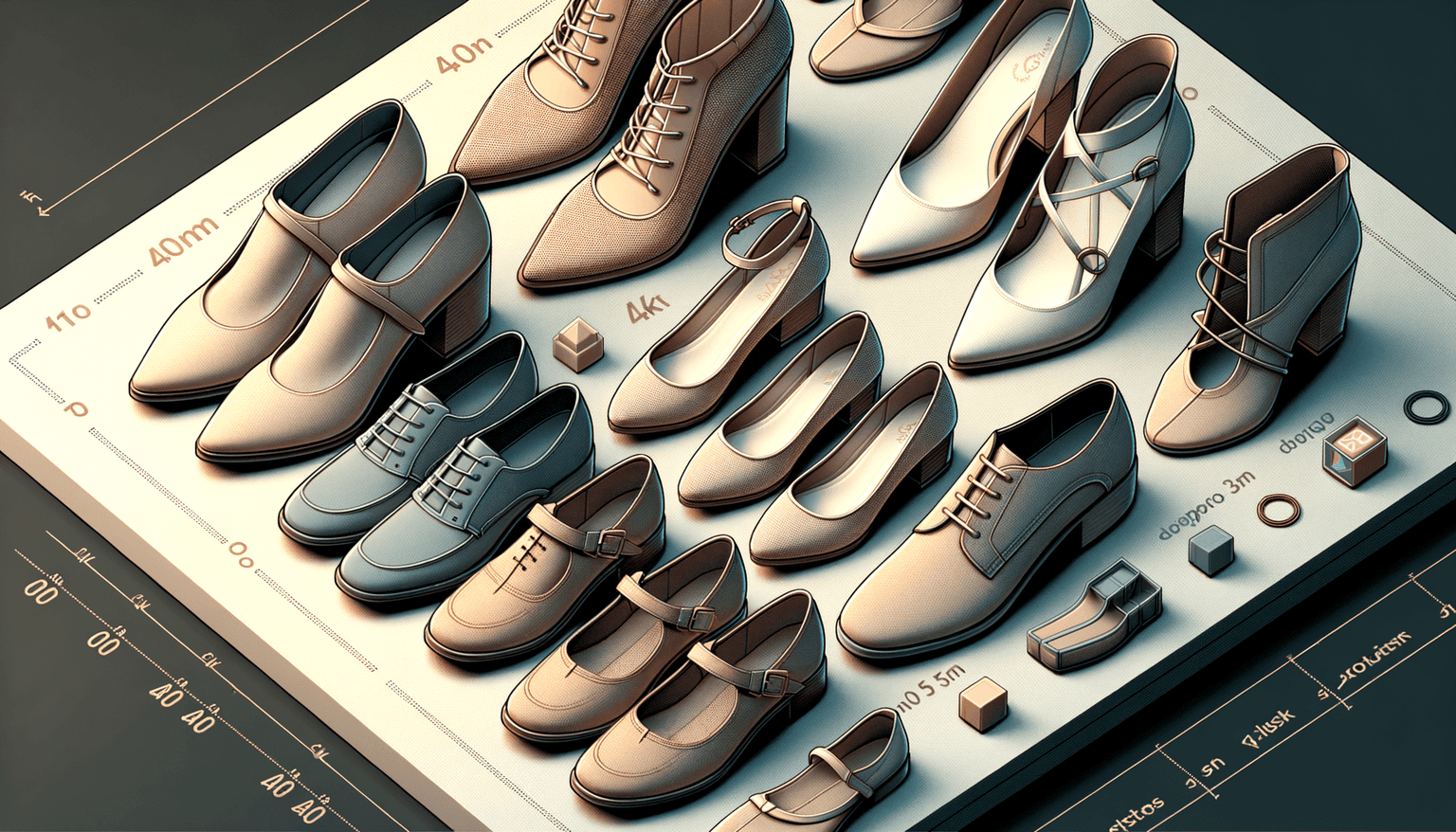Select the tan lace-up derby shoe
This screenshot has width=1456, height=832.
point(986,521)
